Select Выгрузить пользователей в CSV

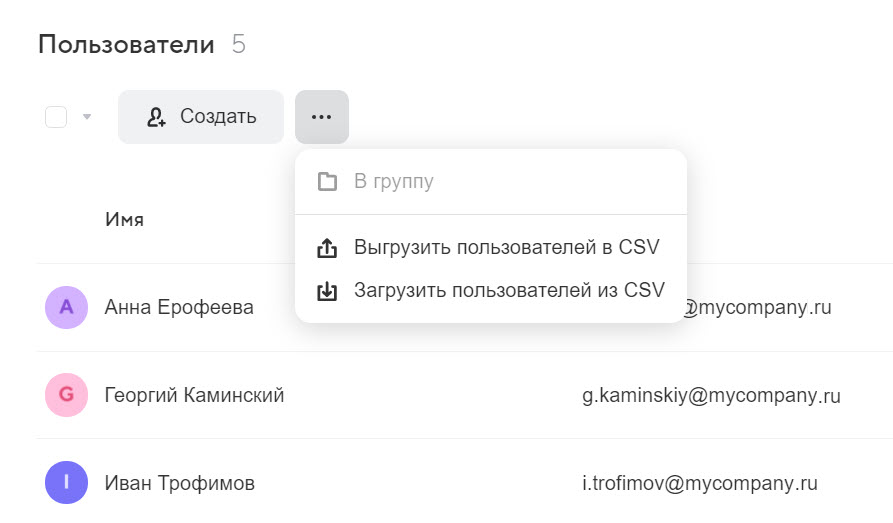pyautogui.click(x=506, y=248)
